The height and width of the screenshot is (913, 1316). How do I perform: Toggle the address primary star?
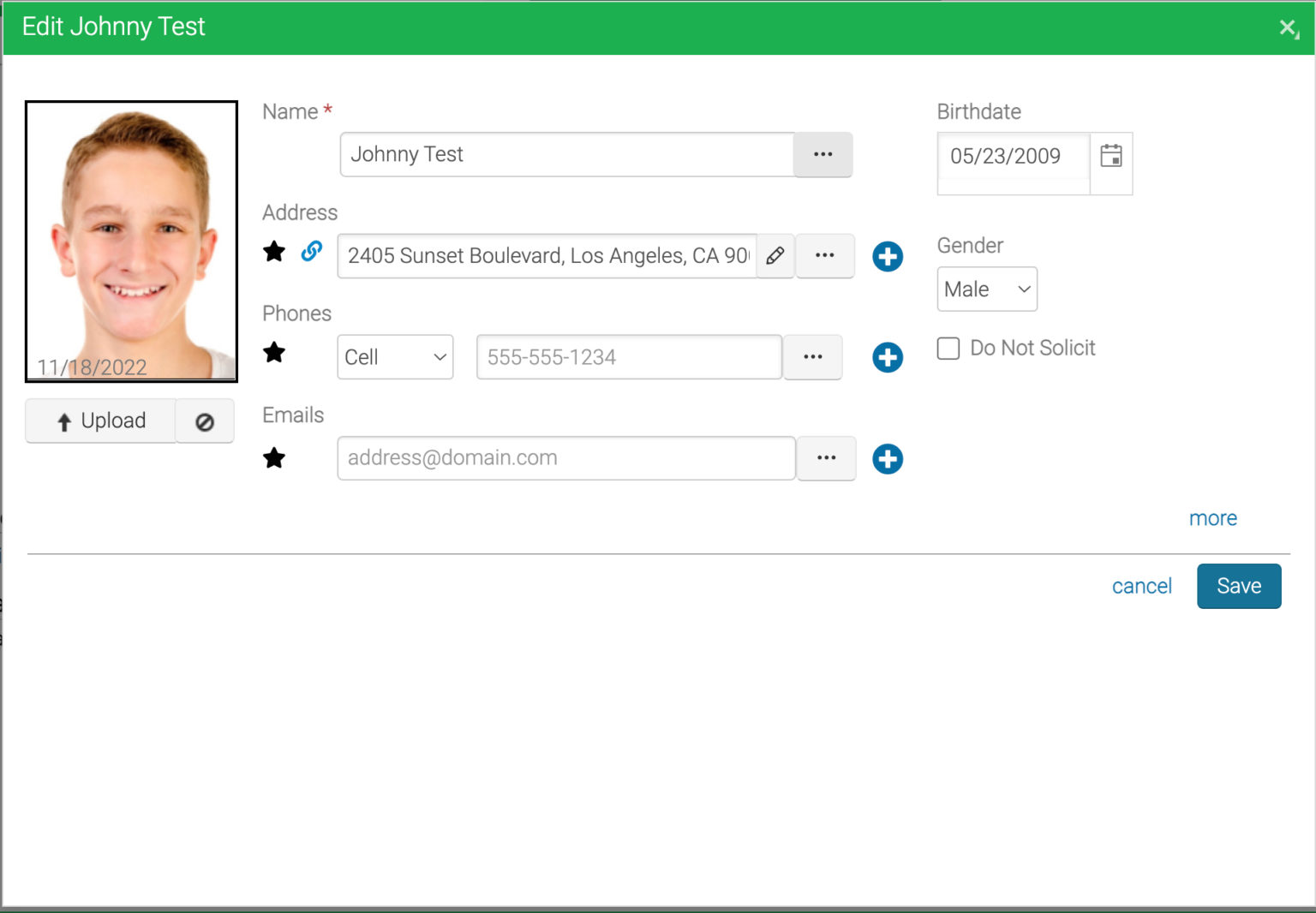(274, 251)
